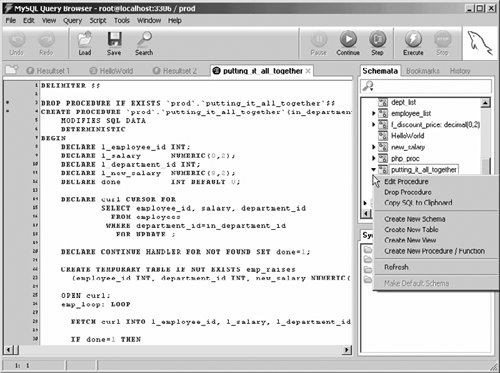The image size is (500, 373).
Task: Click the 'OPEN cur1;' line in editor
Action: pyautogui.click(x=85, y=295)
